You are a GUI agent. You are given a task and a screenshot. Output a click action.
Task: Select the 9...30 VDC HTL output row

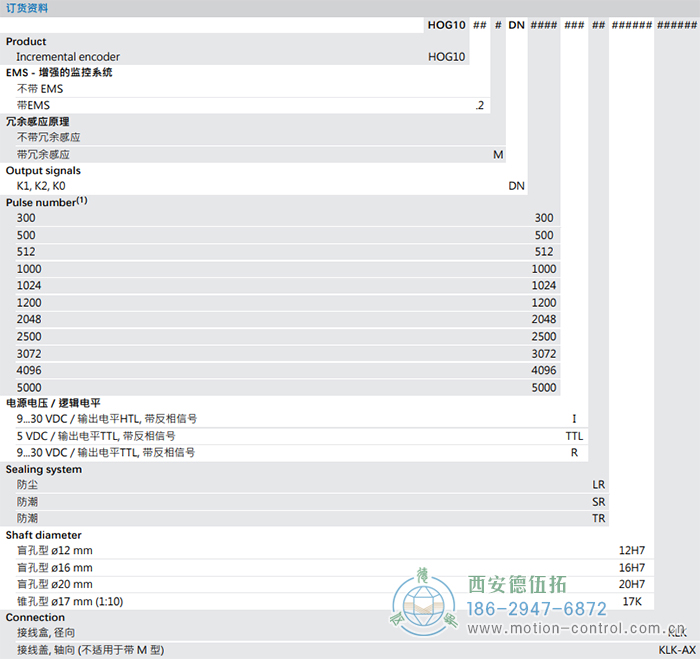[x=107, y=419]
